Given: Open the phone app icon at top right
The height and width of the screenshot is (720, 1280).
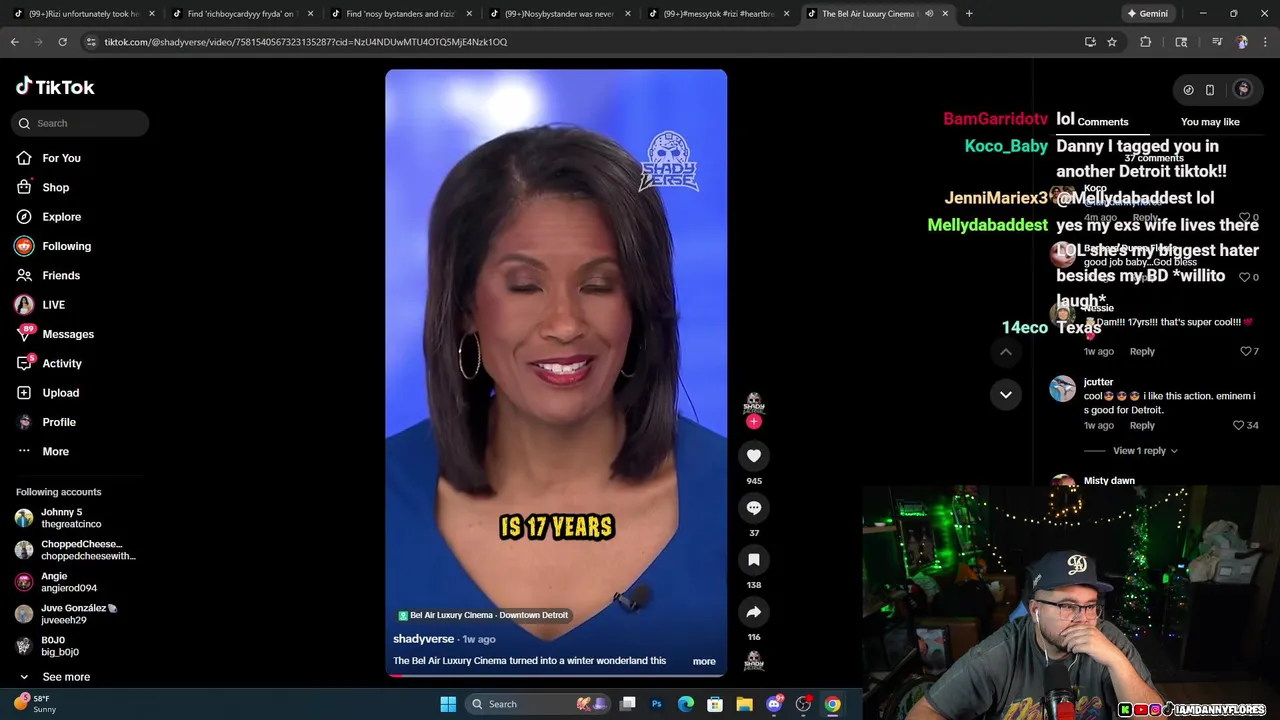Looking at the screenshot, I should [x=1210, y=90].
